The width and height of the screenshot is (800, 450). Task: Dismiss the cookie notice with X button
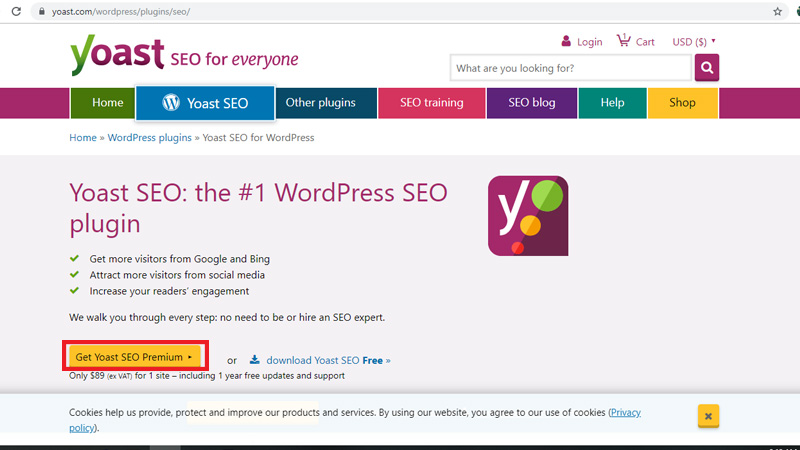coord(708,416)
